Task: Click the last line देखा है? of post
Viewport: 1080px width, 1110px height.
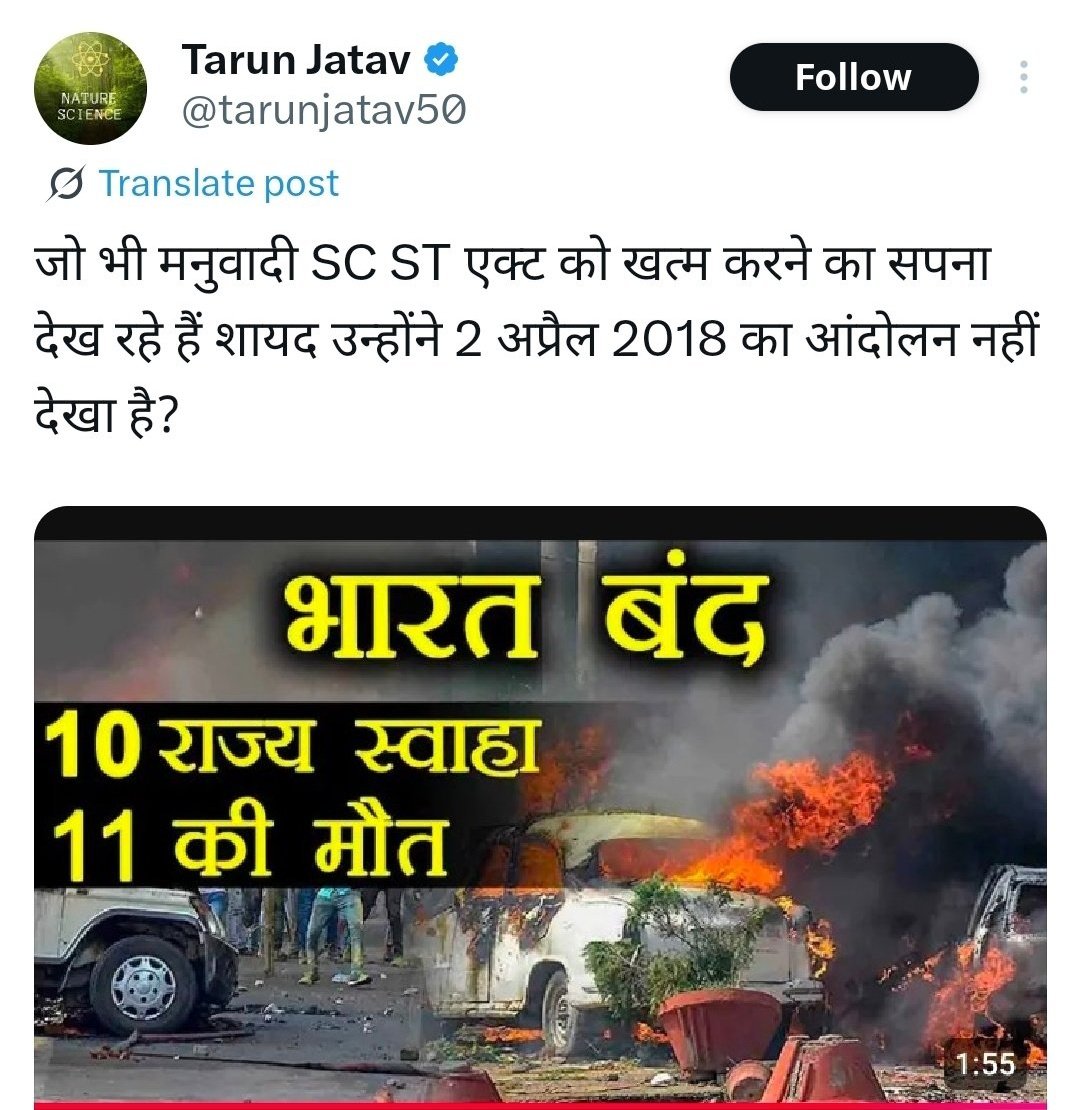Action: (104, 415)
